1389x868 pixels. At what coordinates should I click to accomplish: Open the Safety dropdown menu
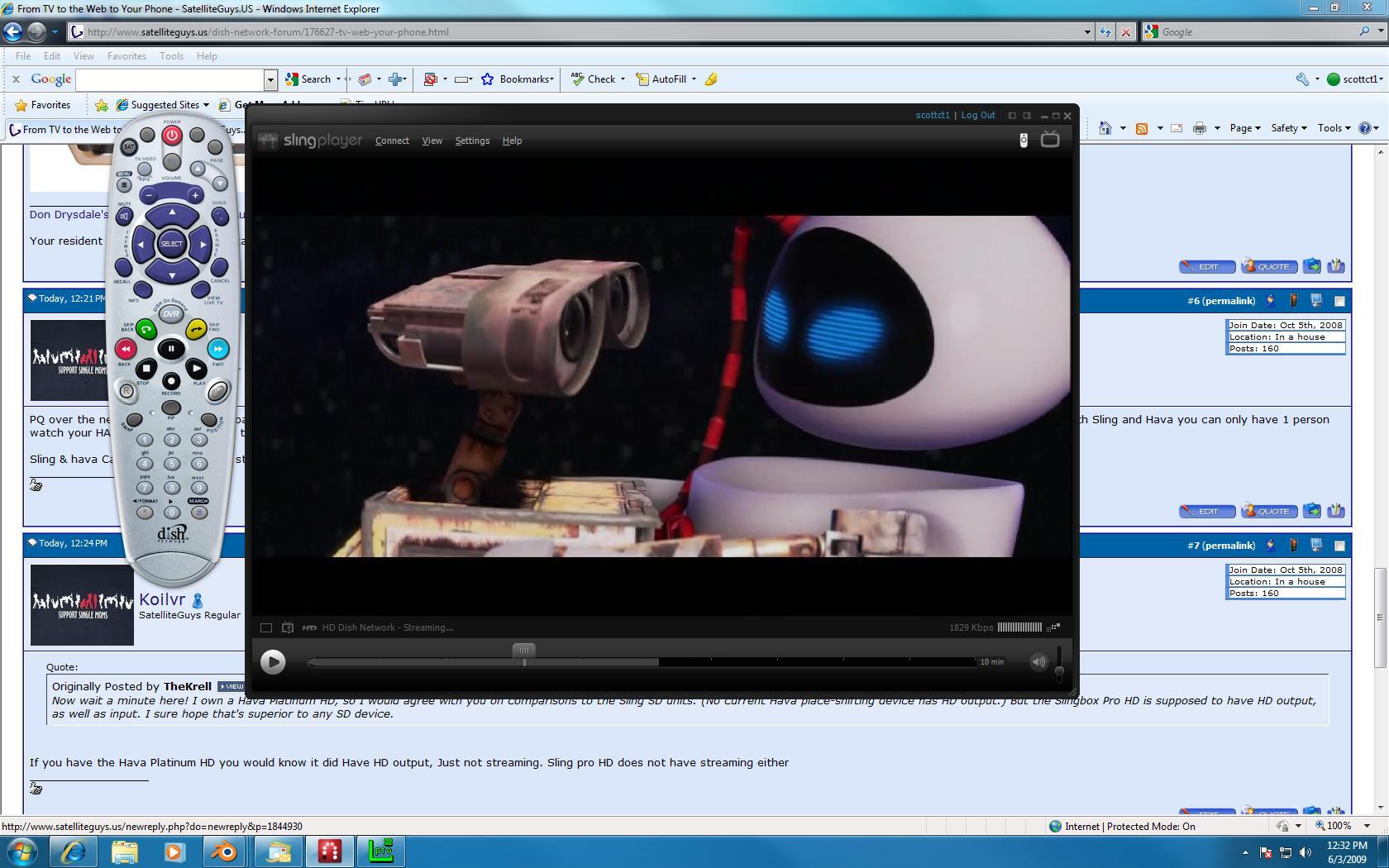click(x=1289, y=128)
